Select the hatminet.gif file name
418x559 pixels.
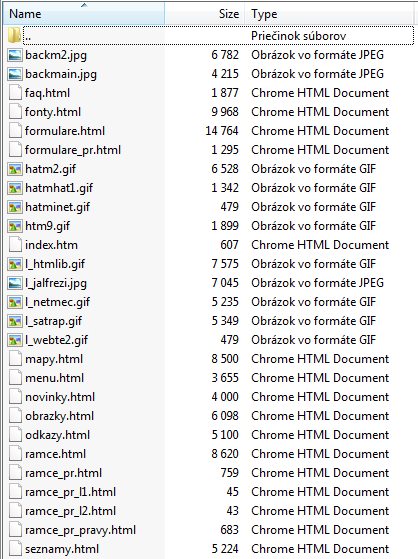tap(57, 207)
